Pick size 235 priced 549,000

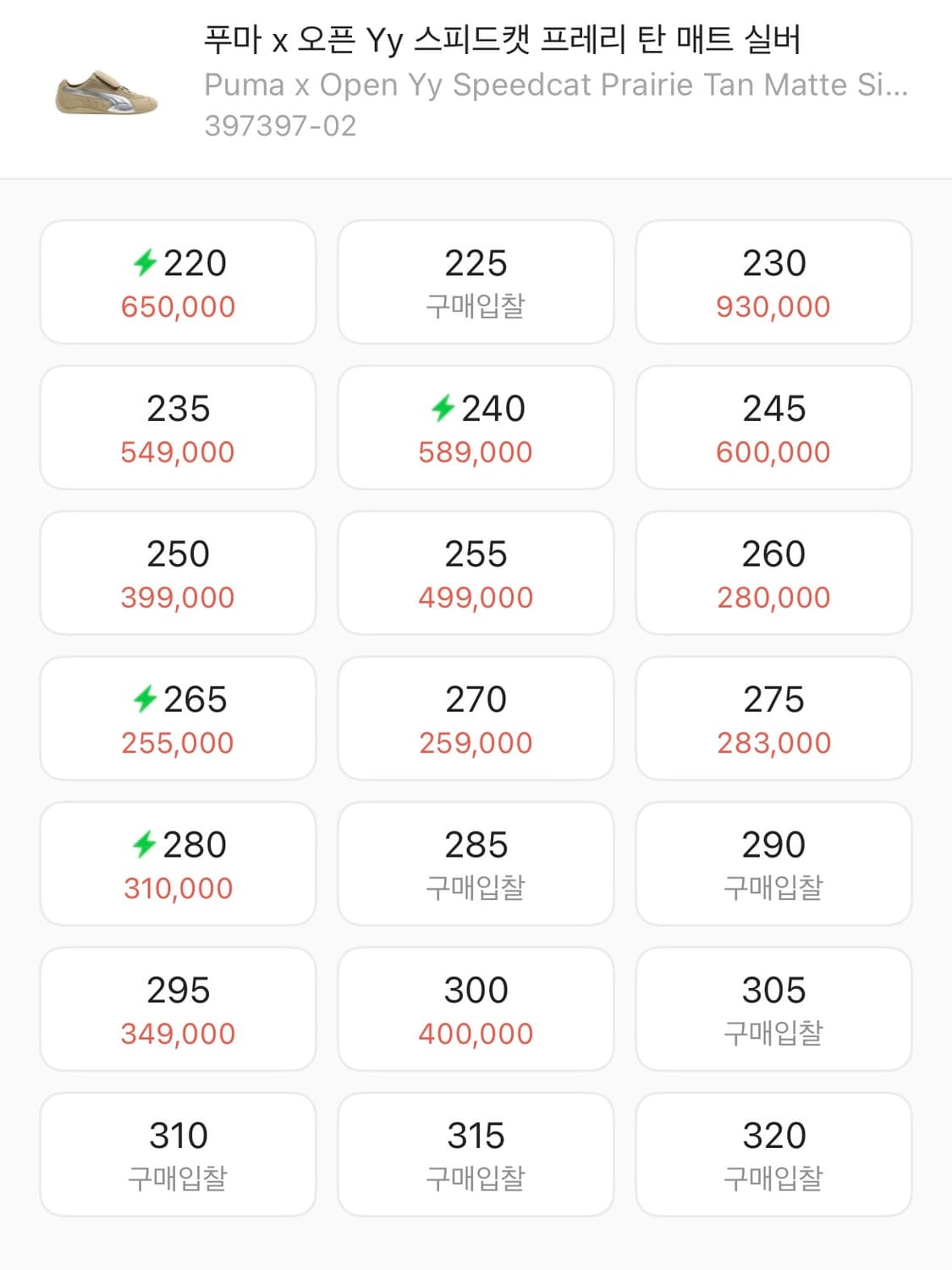click(x=178, y=428)
